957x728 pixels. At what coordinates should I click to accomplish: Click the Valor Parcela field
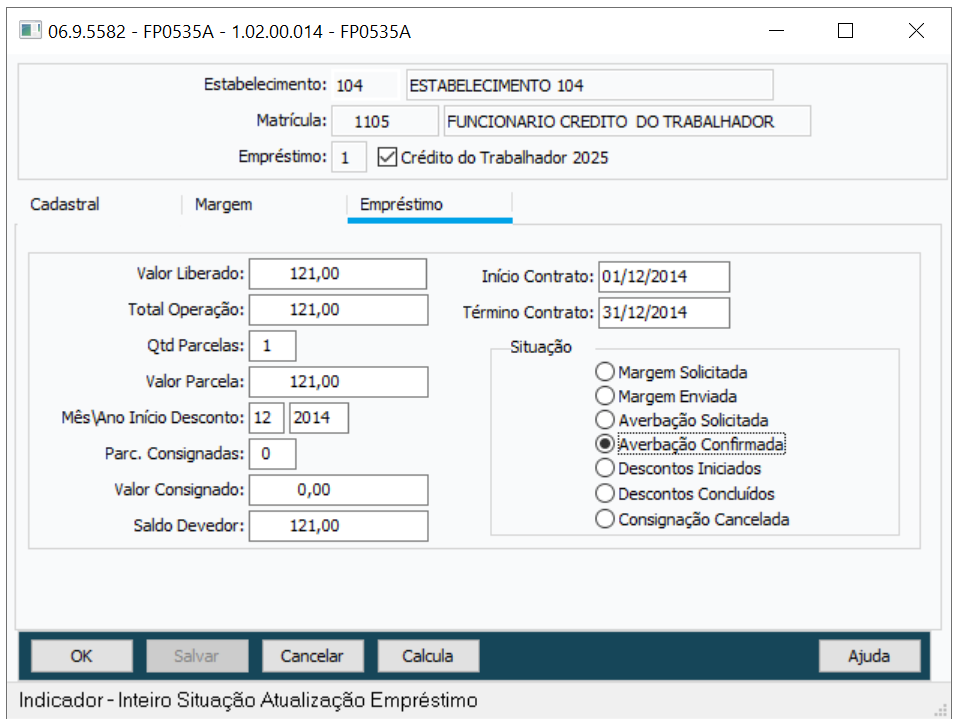(338, 382)
